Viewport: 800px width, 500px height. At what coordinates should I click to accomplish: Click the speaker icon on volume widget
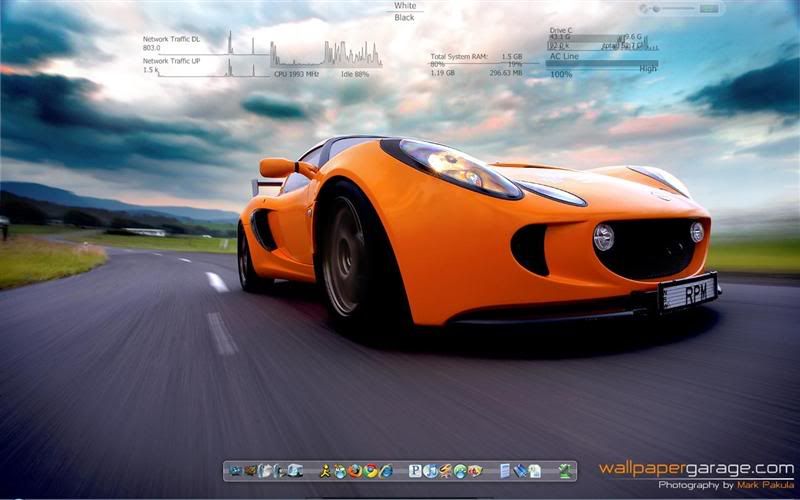(644, 9)
